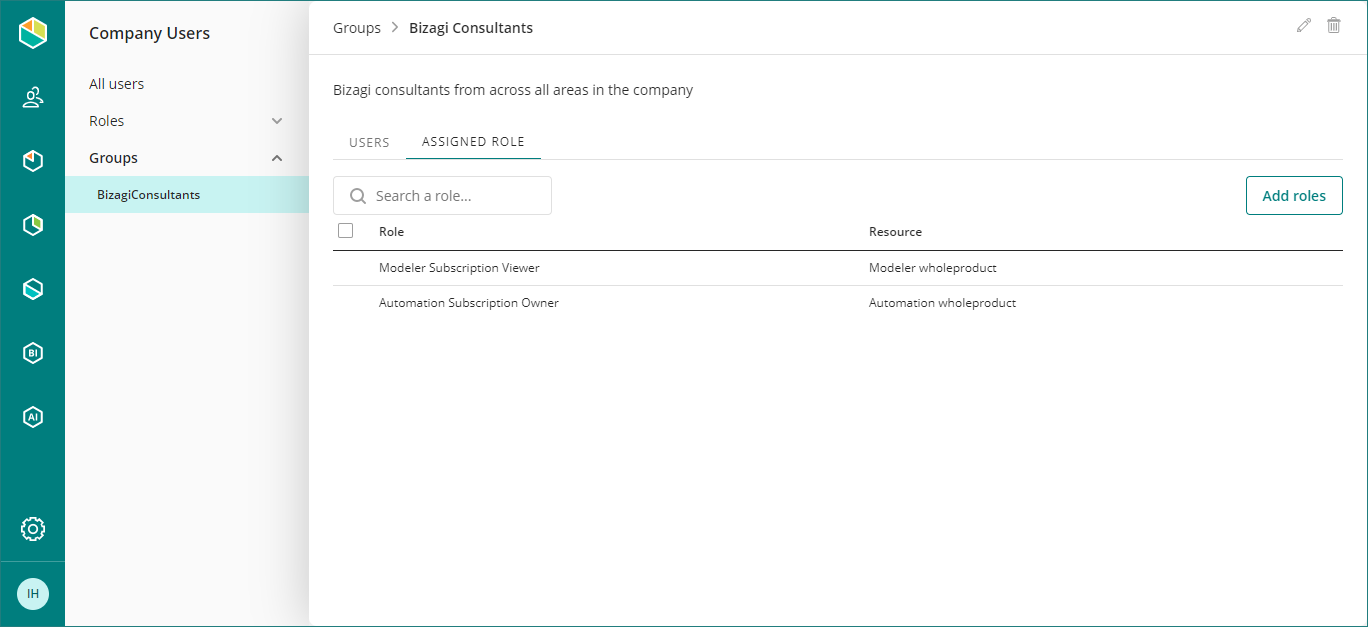Open the cube hexagon sidebar icon
The image size is (1368, 627).
click(33, 161)
